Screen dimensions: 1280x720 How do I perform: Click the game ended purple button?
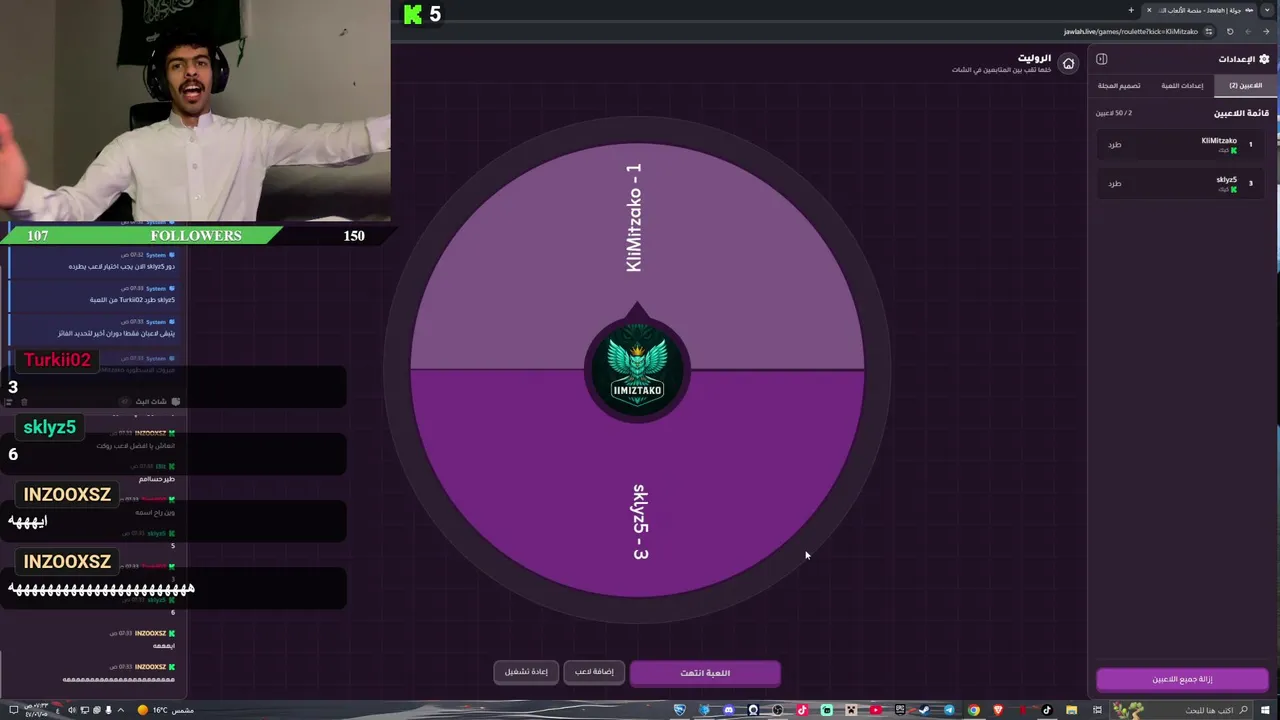(705, 673)
